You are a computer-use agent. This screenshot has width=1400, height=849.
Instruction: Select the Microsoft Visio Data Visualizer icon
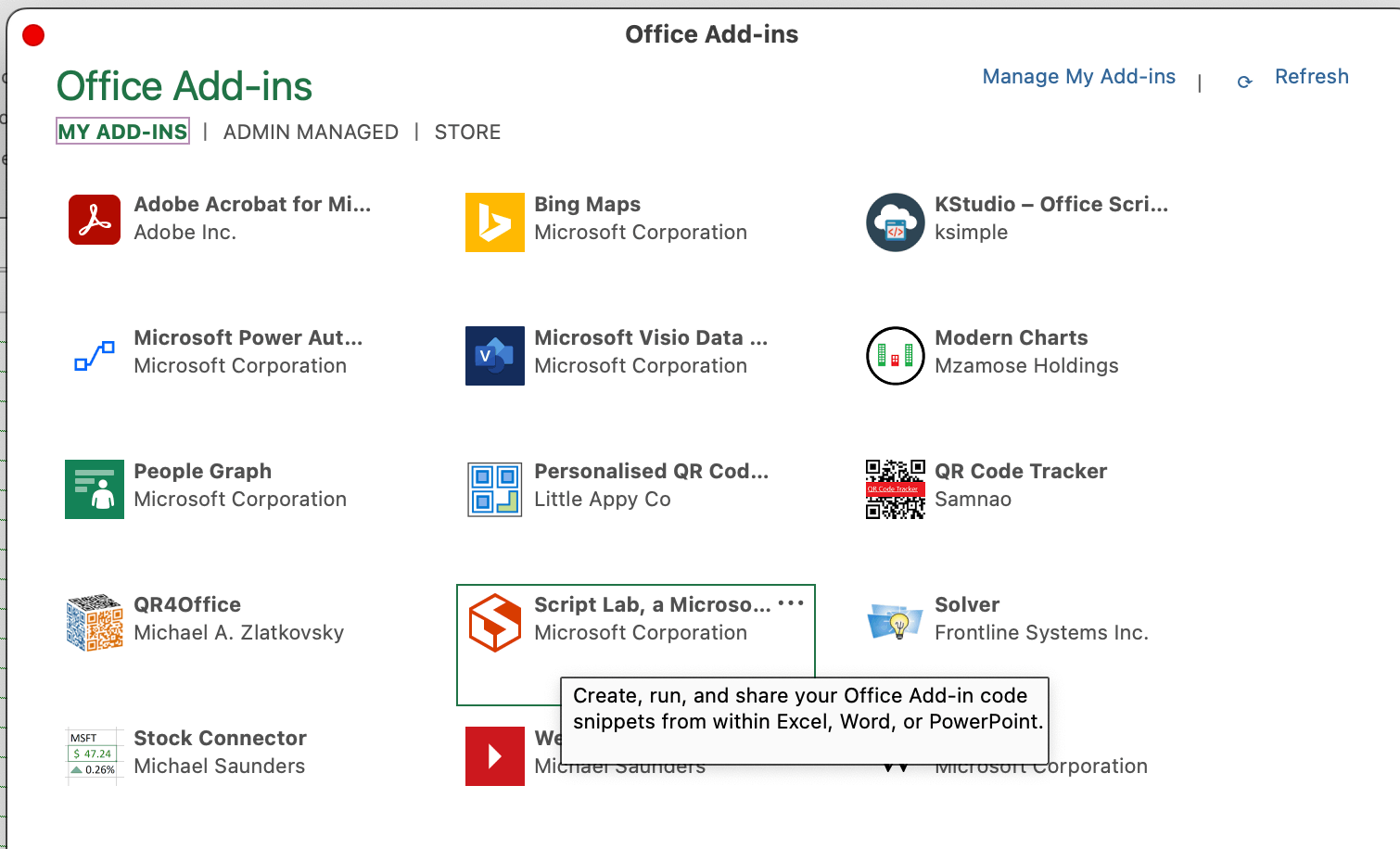(495, 356)
